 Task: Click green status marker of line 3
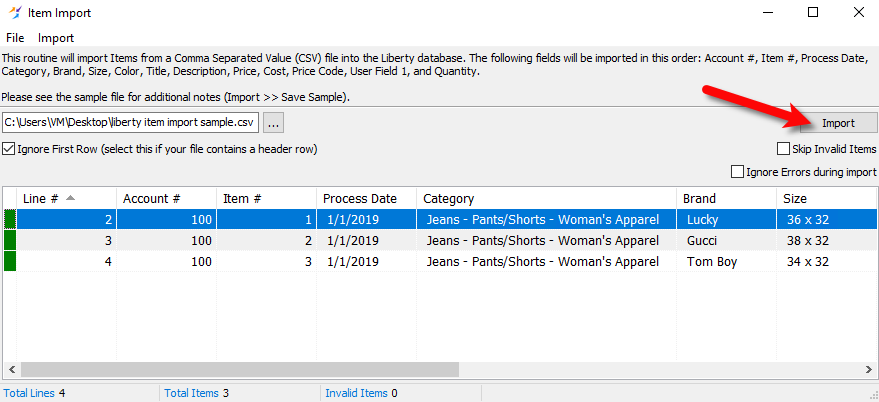point(10,241)
